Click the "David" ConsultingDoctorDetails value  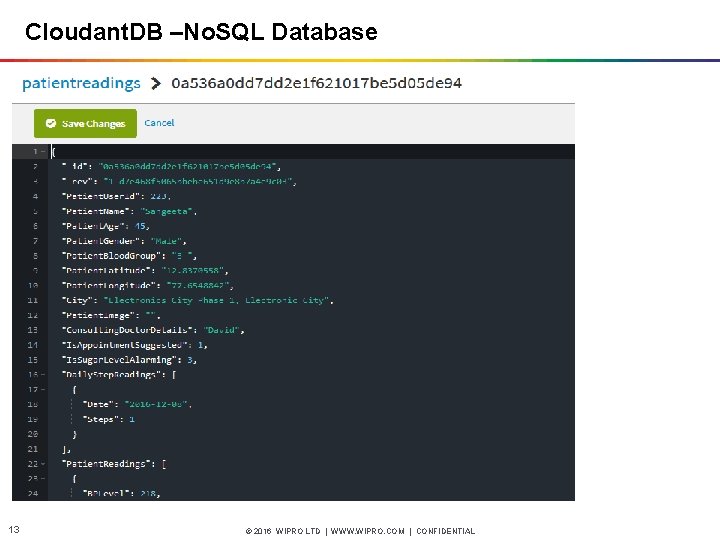(221, 330)
